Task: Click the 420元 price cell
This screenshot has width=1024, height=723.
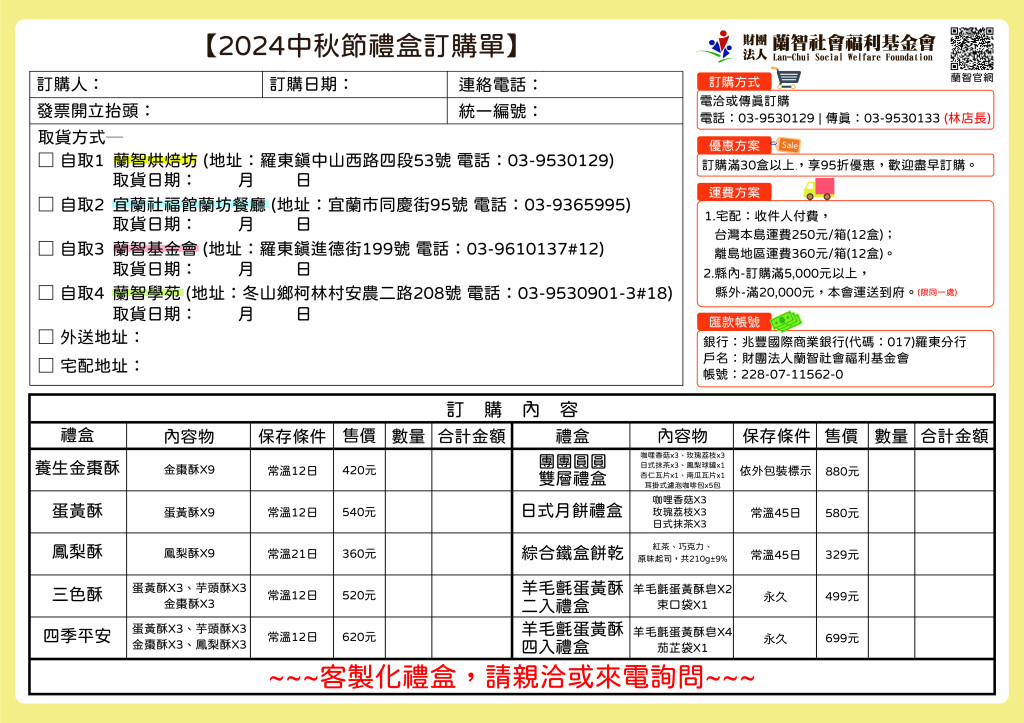Action: 359,470
